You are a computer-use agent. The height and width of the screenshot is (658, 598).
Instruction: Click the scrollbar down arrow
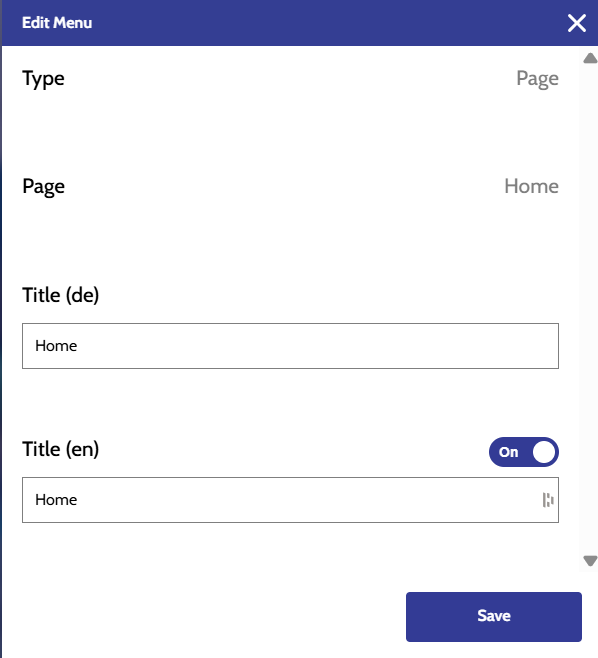590,561
